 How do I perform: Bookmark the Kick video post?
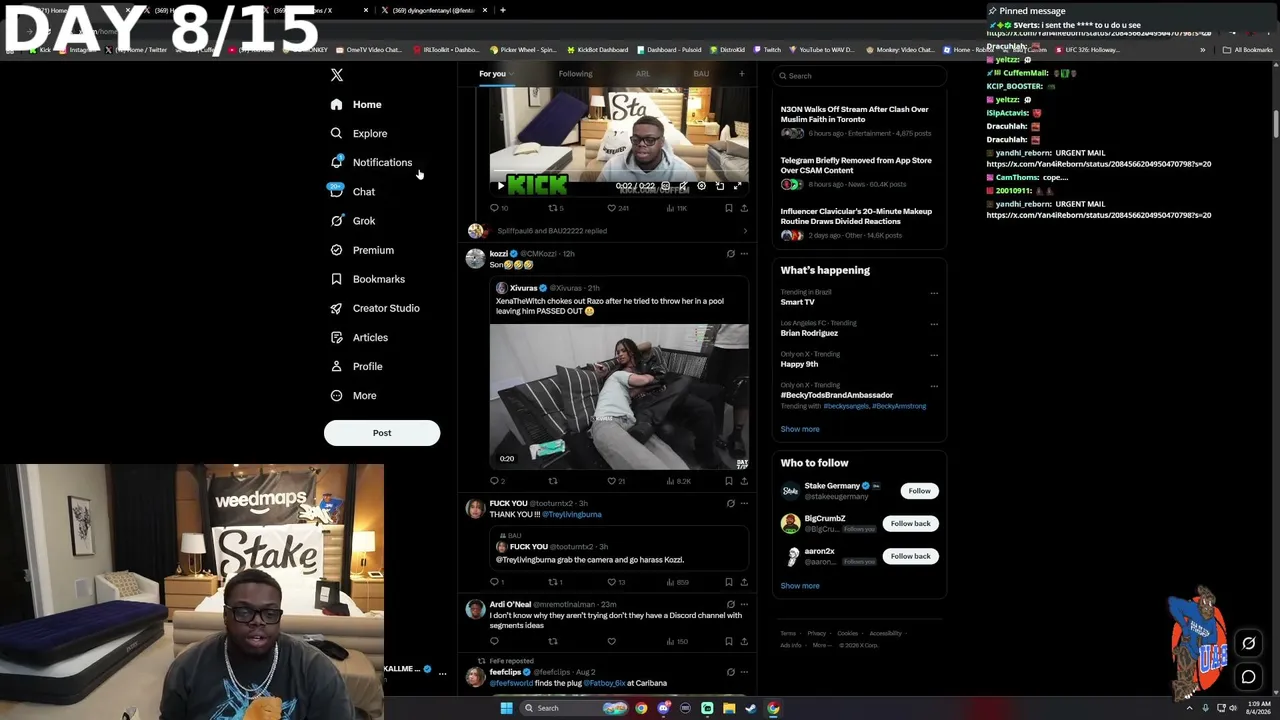tap(729, 208)
